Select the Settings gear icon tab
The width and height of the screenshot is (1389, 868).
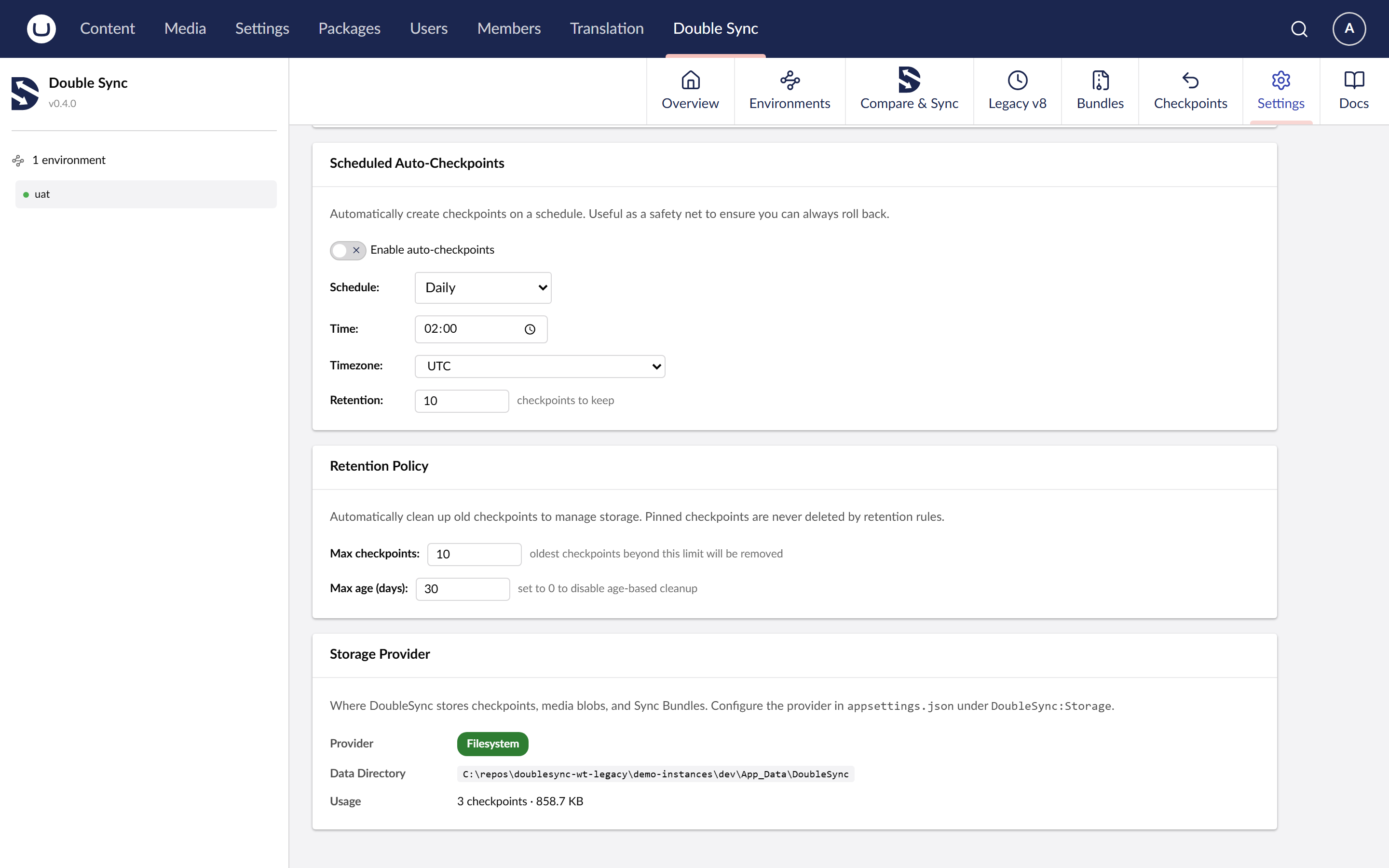(1280, 91)
